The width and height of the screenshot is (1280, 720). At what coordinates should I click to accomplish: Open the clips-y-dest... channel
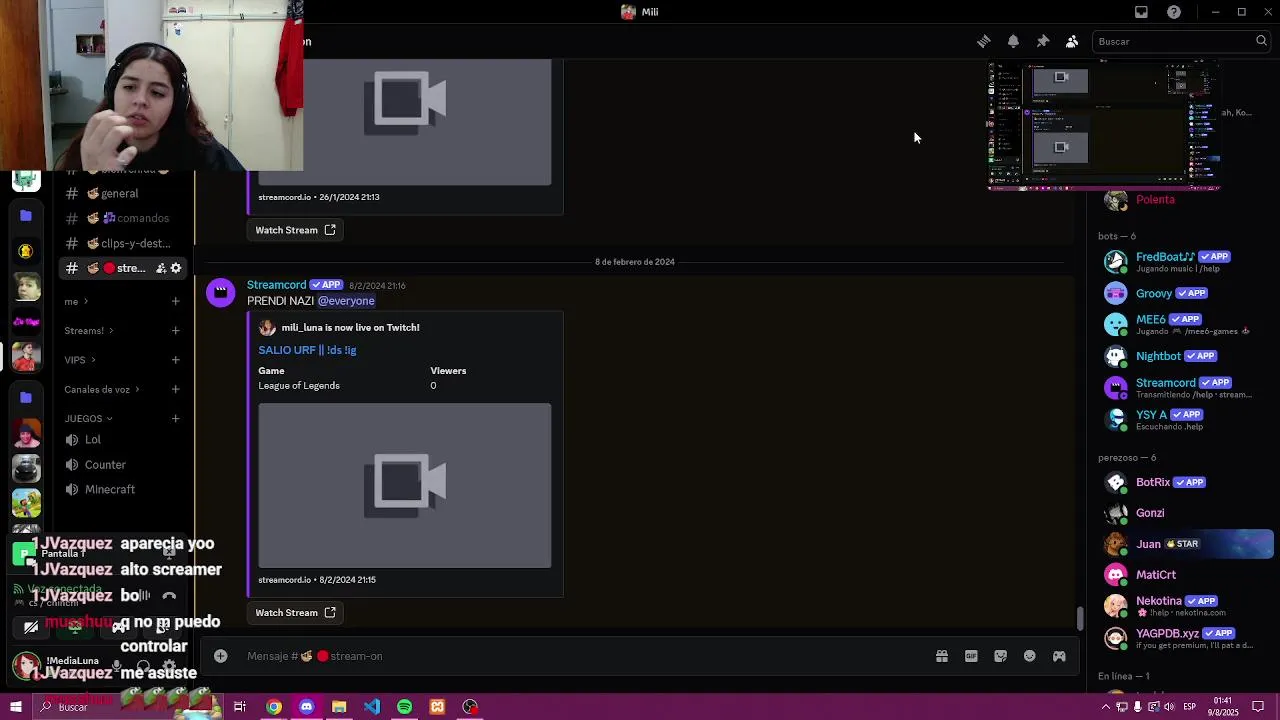(122, 243)
